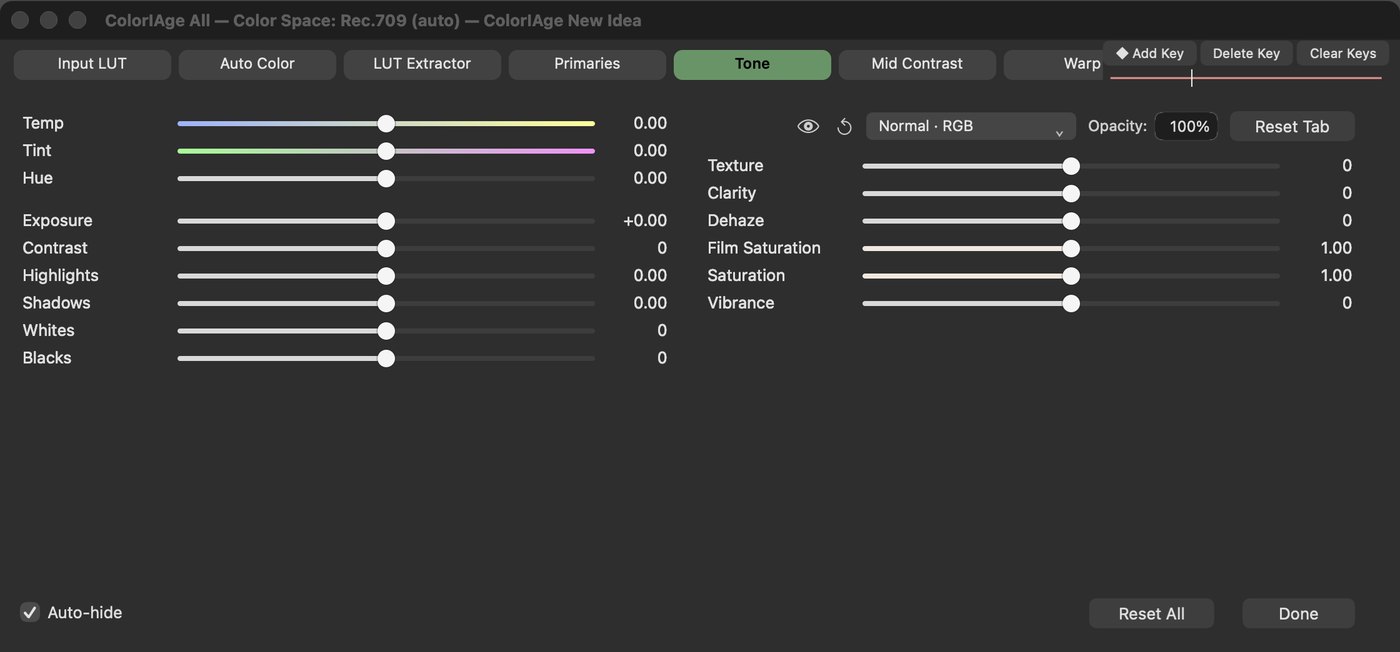Image resolution: width=1400 pixels, height=652 pixels.
Task: Click the Reset All button
Action: coord(1151,613)
